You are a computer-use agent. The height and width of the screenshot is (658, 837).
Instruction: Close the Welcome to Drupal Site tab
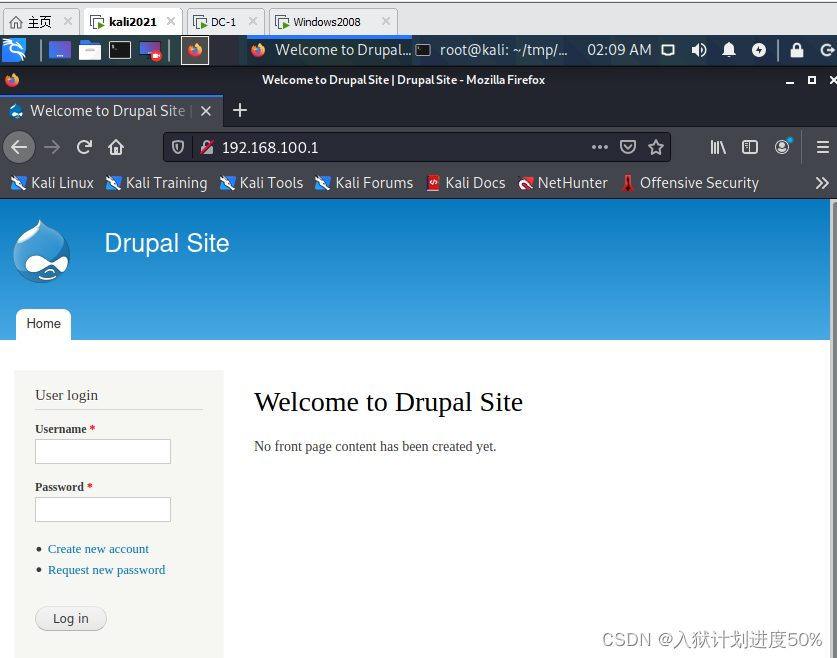(x=206, y=111)
